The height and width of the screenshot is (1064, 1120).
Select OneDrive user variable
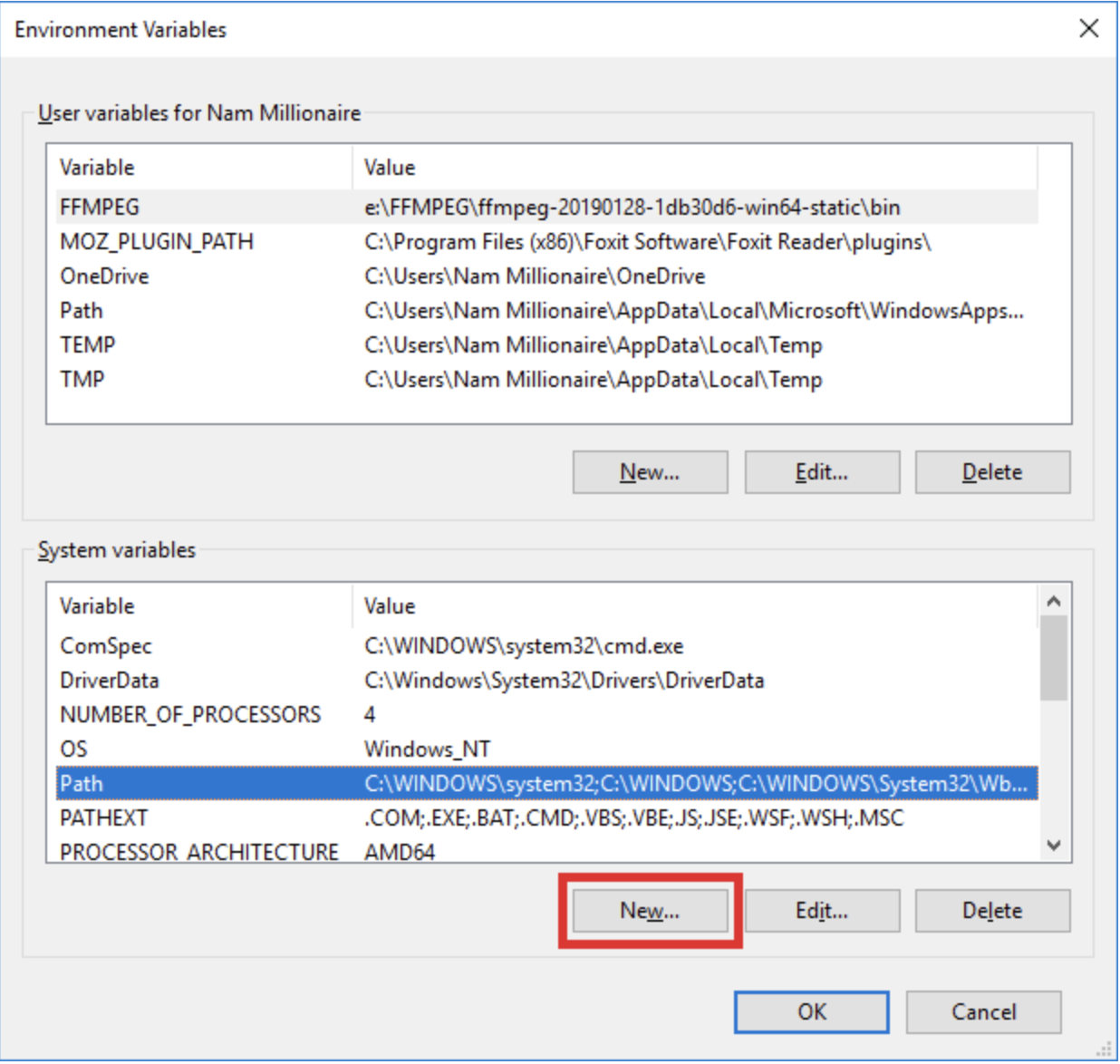point(547,276)
